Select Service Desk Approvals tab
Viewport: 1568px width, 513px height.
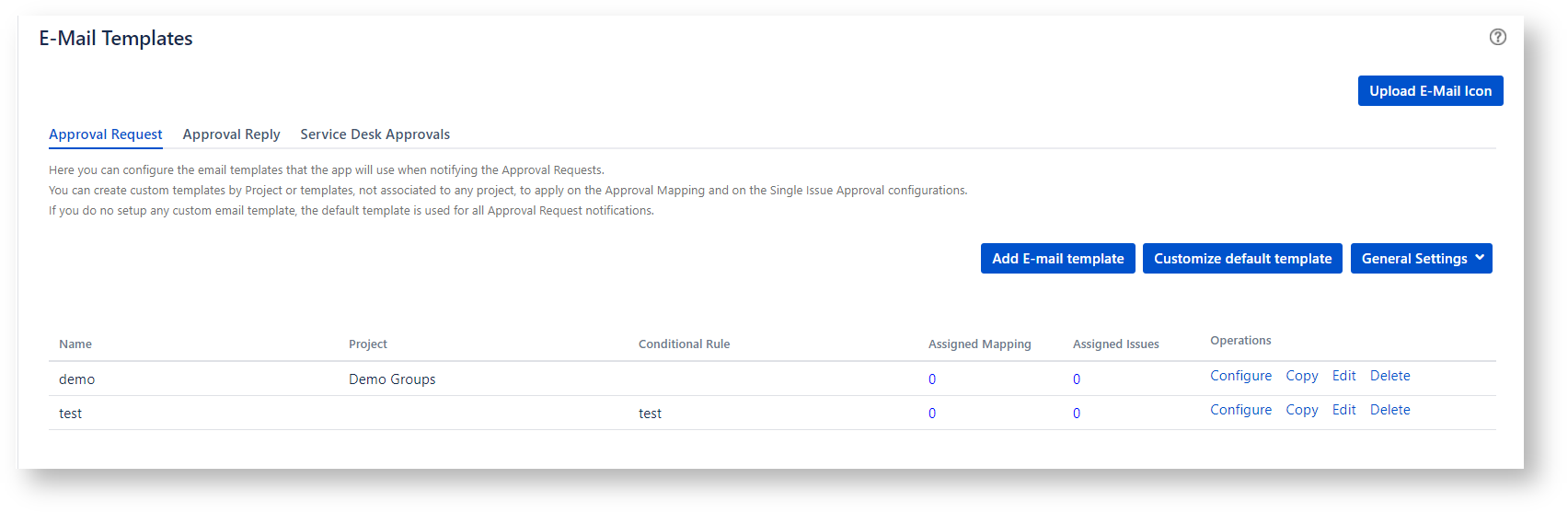[375, 134]
